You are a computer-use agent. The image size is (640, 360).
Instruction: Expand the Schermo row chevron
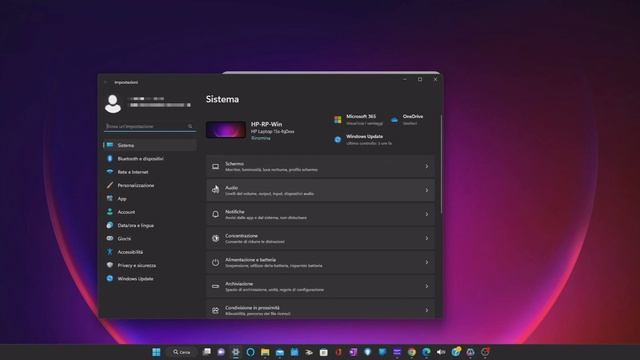point(427,167)
